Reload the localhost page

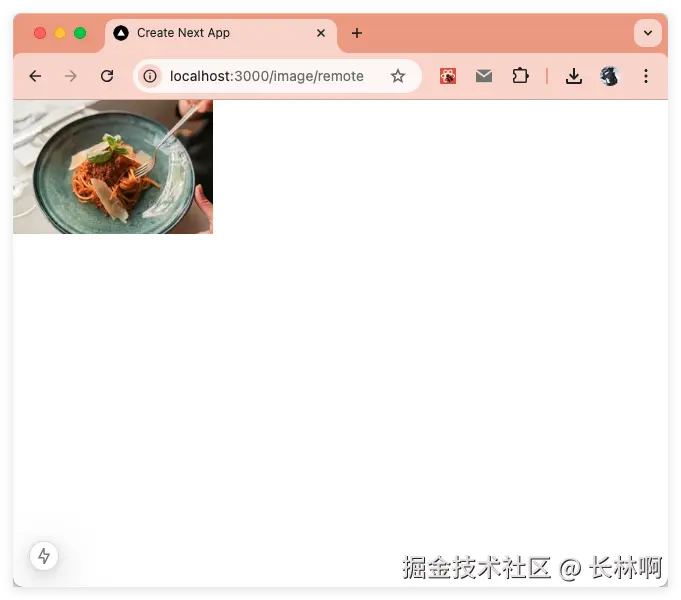pyautogui.click(x=107, y=76)
